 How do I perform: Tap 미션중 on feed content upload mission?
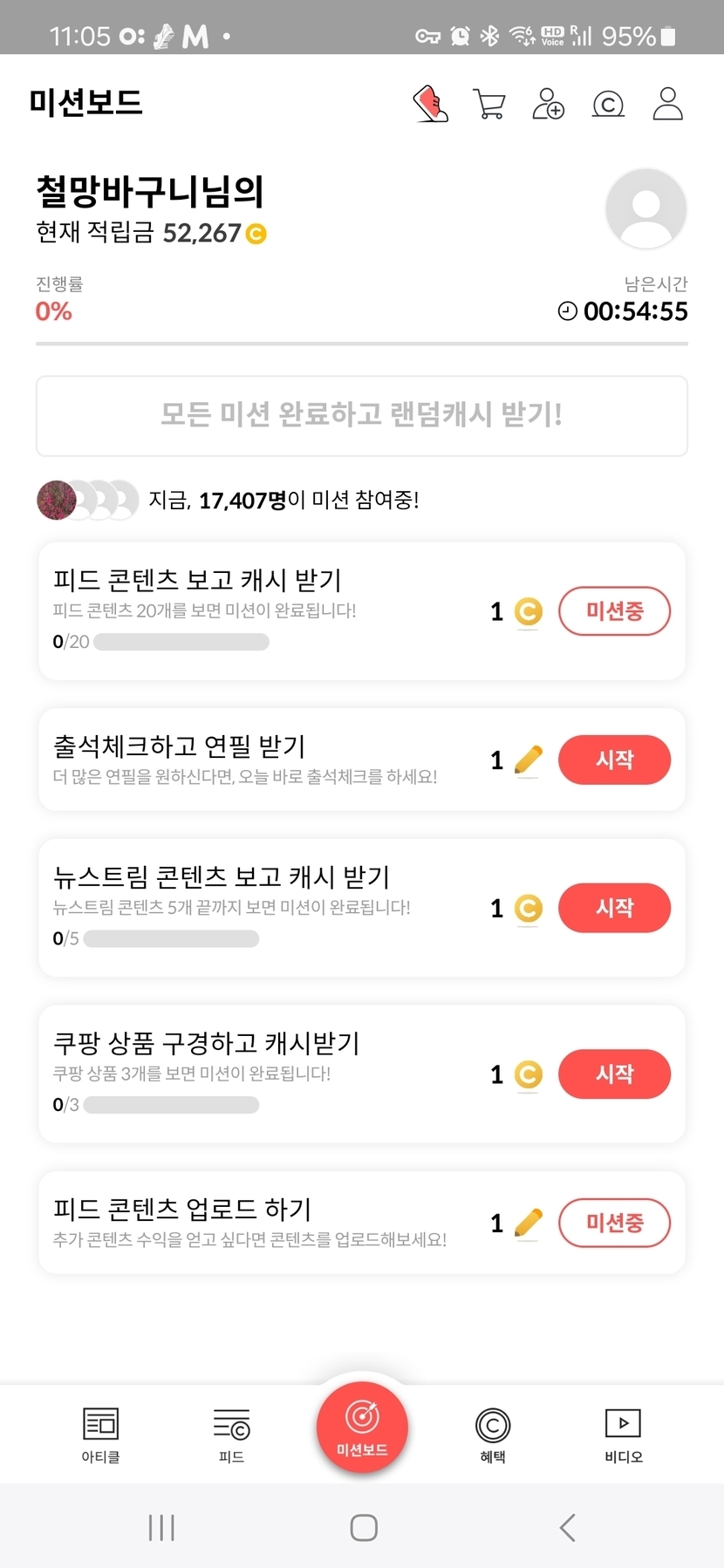(x=614, y=1223)
